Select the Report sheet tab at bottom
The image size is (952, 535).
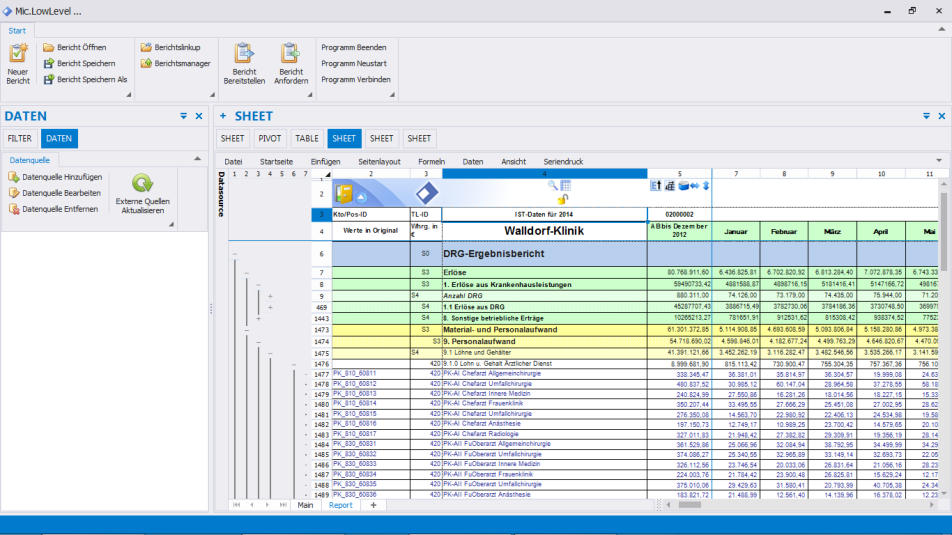click(x=341, y=505)
